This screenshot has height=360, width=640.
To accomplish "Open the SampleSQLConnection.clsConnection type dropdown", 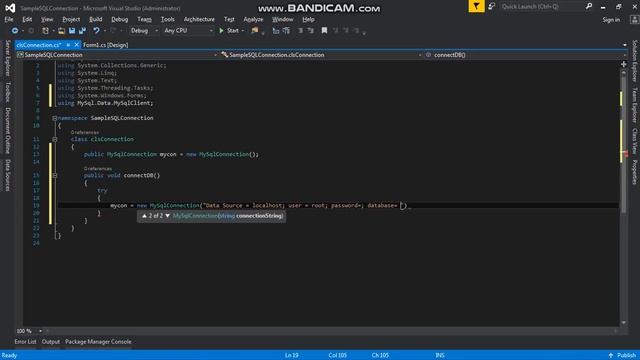I will pyautogui.click(x=321, y=55).
